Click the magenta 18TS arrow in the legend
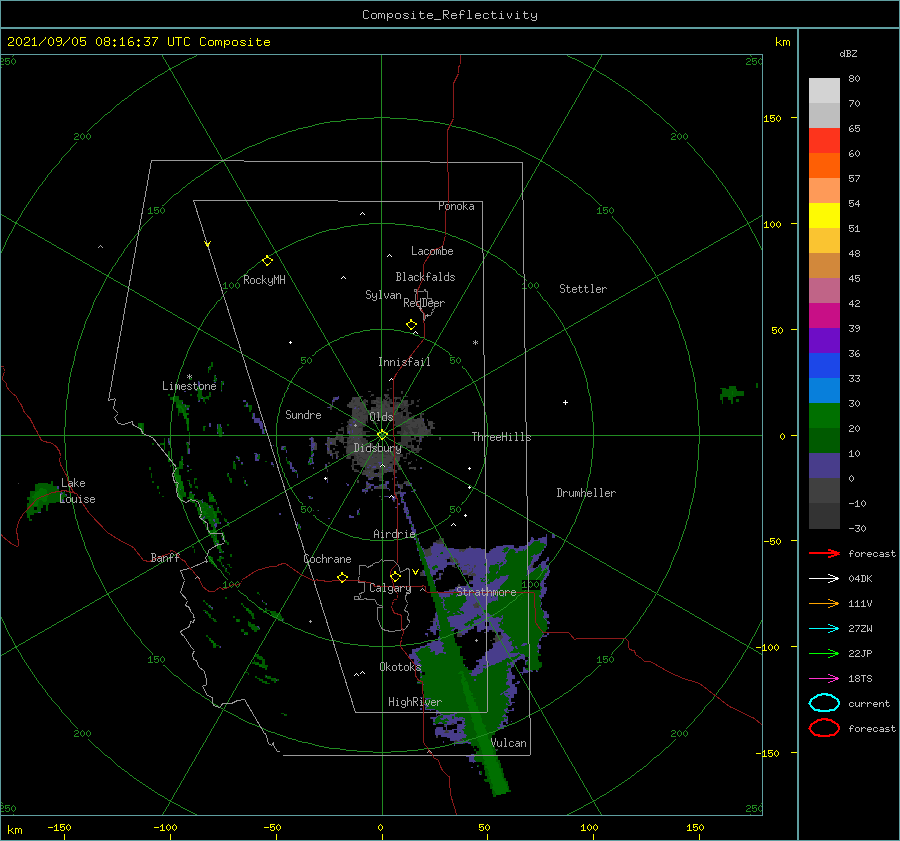 [824, 679]
